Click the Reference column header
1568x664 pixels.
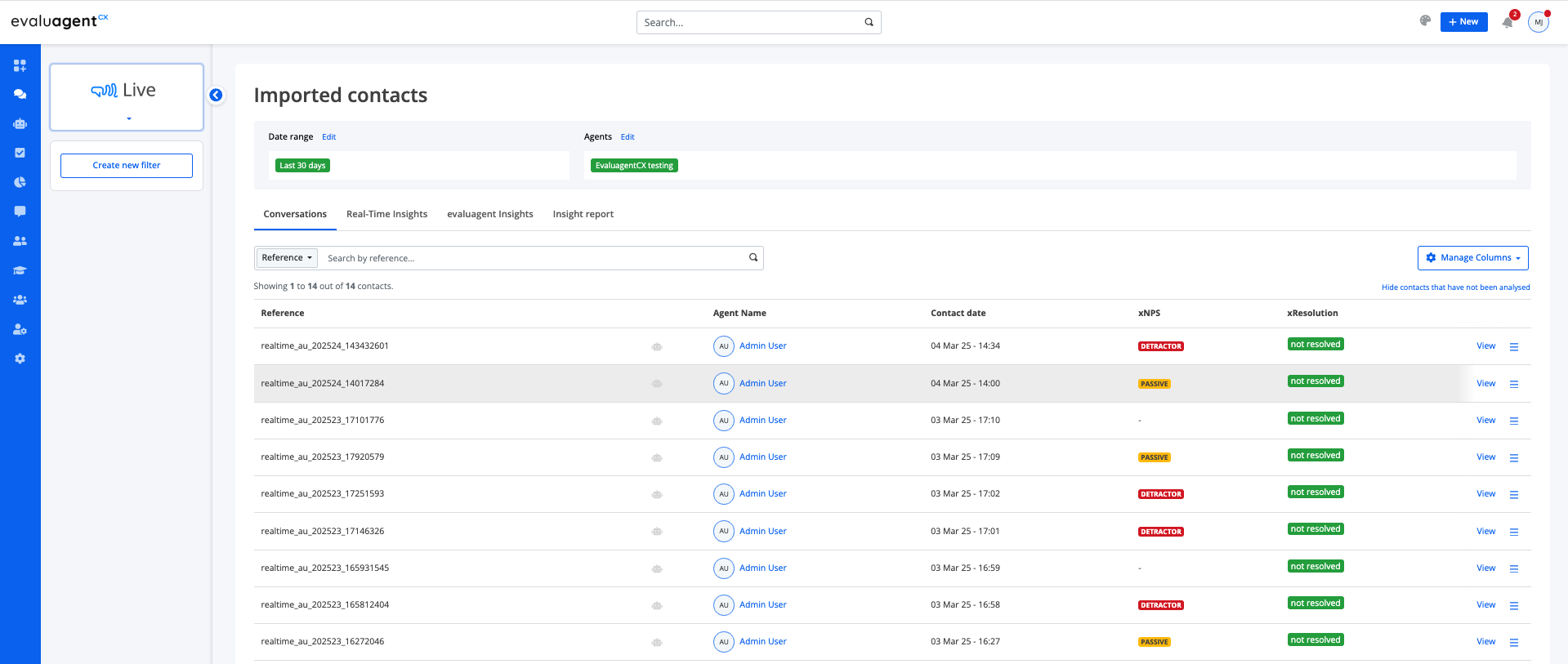coord(282,313)
